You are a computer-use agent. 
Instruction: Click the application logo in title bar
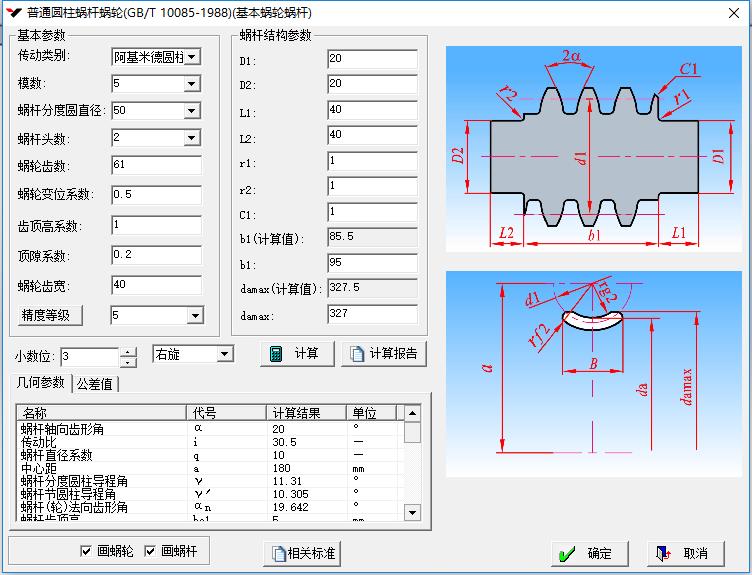point(12,12)
